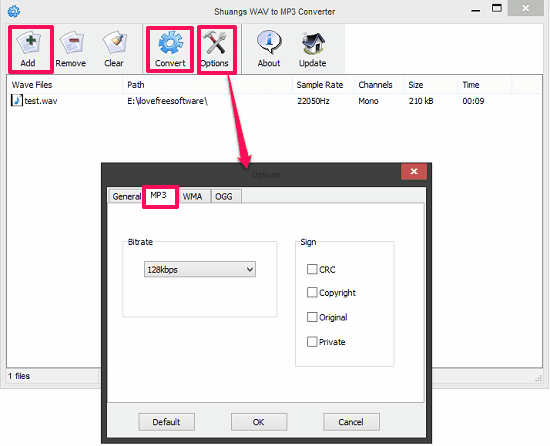The width and height of the screenshot is (550, 446).
Task: Switch to the General tab
Action: 126,196
